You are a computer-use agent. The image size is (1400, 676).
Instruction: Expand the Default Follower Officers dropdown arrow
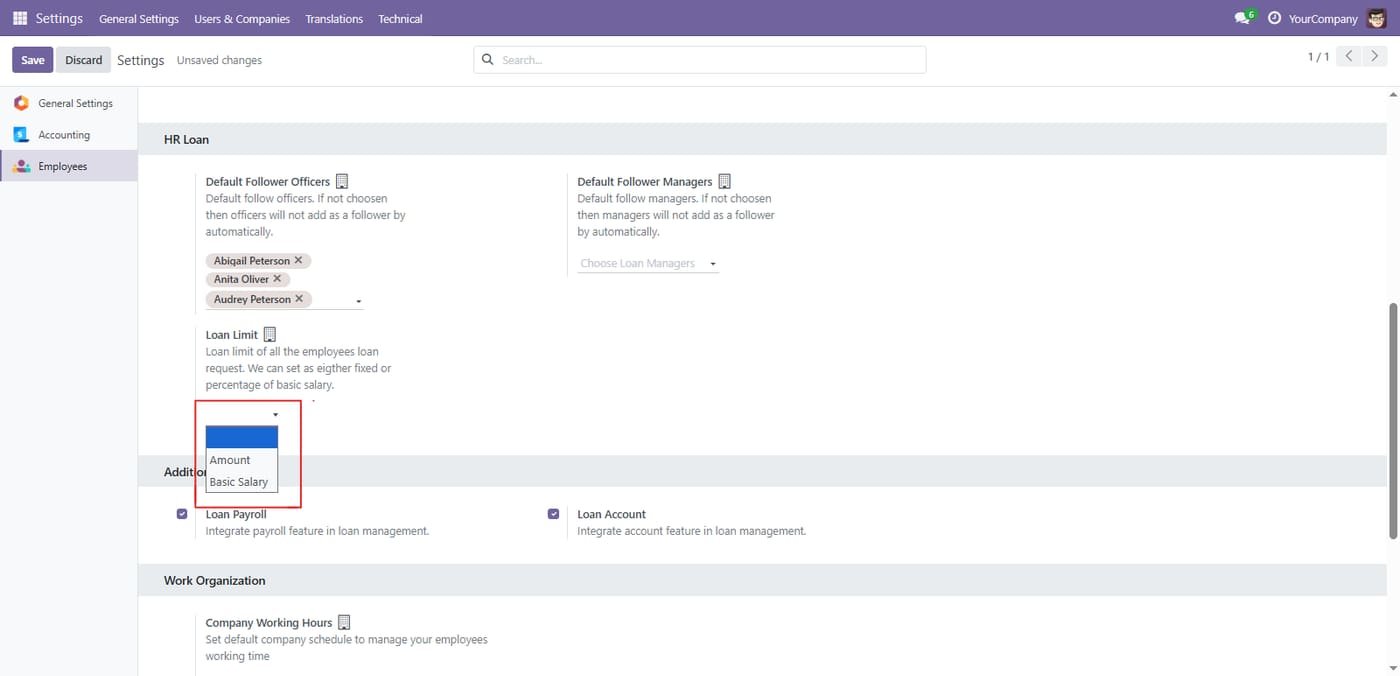[x=359, y=301]
